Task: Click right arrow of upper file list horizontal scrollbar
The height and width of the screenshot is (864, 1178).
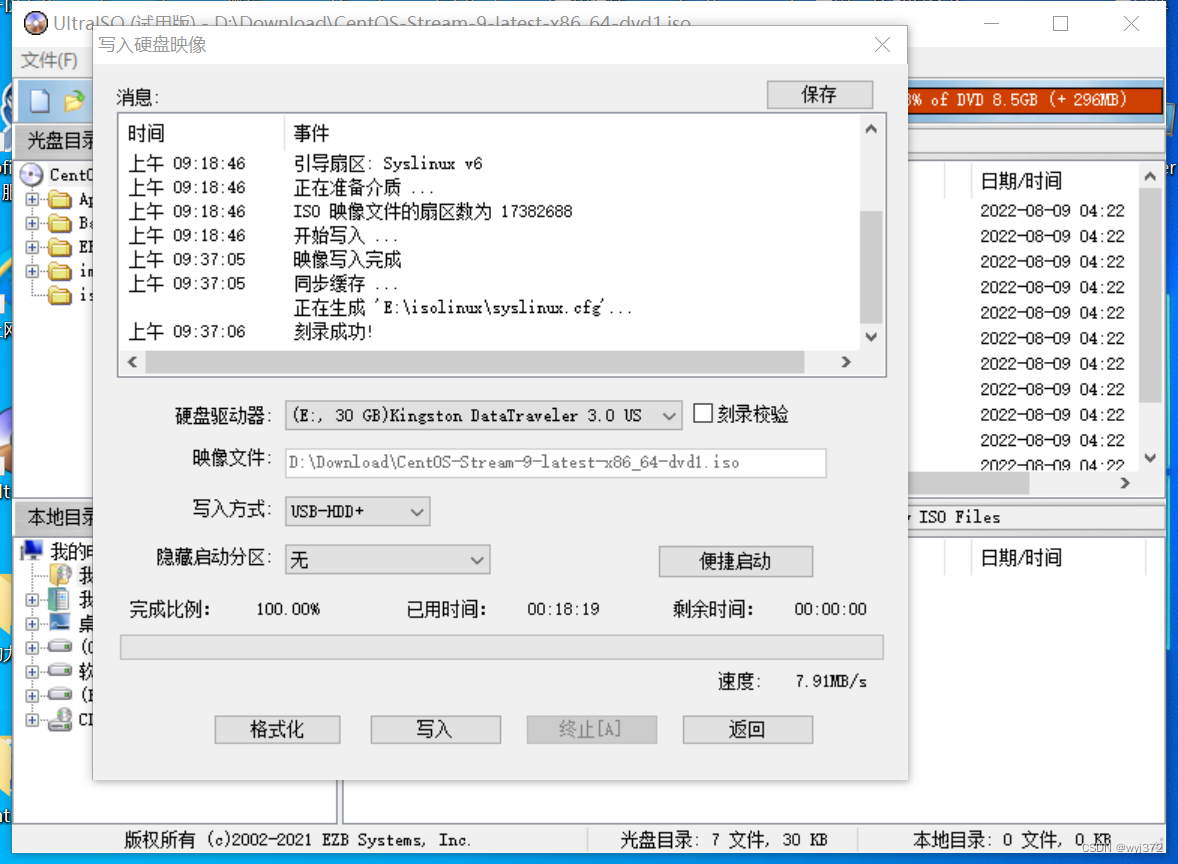Action: pyautogui.click(x=1125, y=484)
